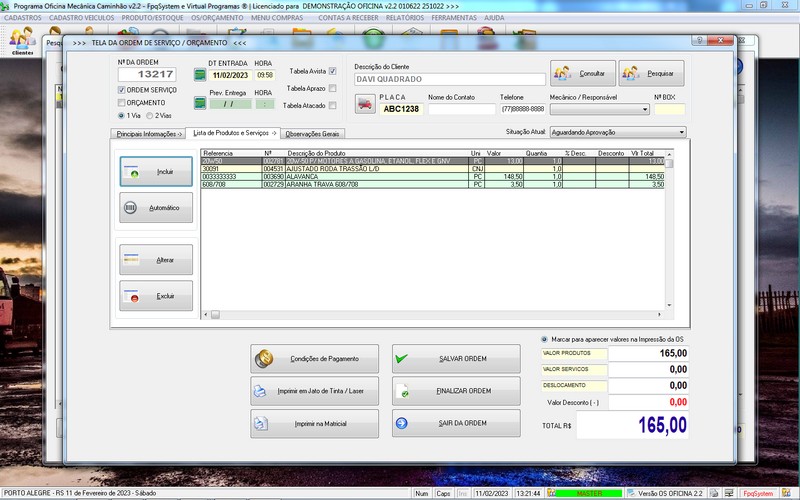Select the 2 Vias radio option

click(x=149, y=116)
